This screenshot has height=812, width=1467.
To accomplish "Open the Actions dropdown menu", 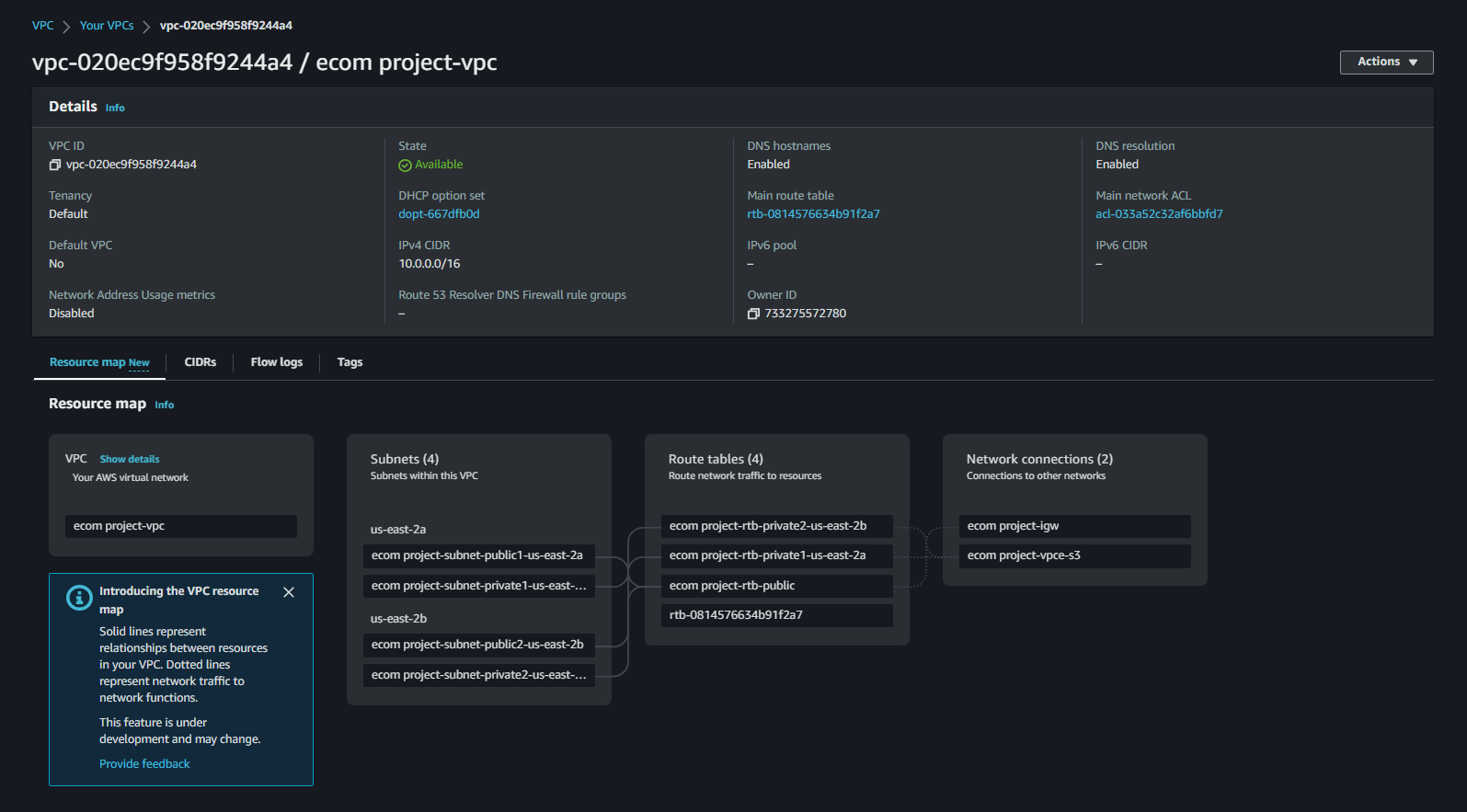I will point(1386,62).
